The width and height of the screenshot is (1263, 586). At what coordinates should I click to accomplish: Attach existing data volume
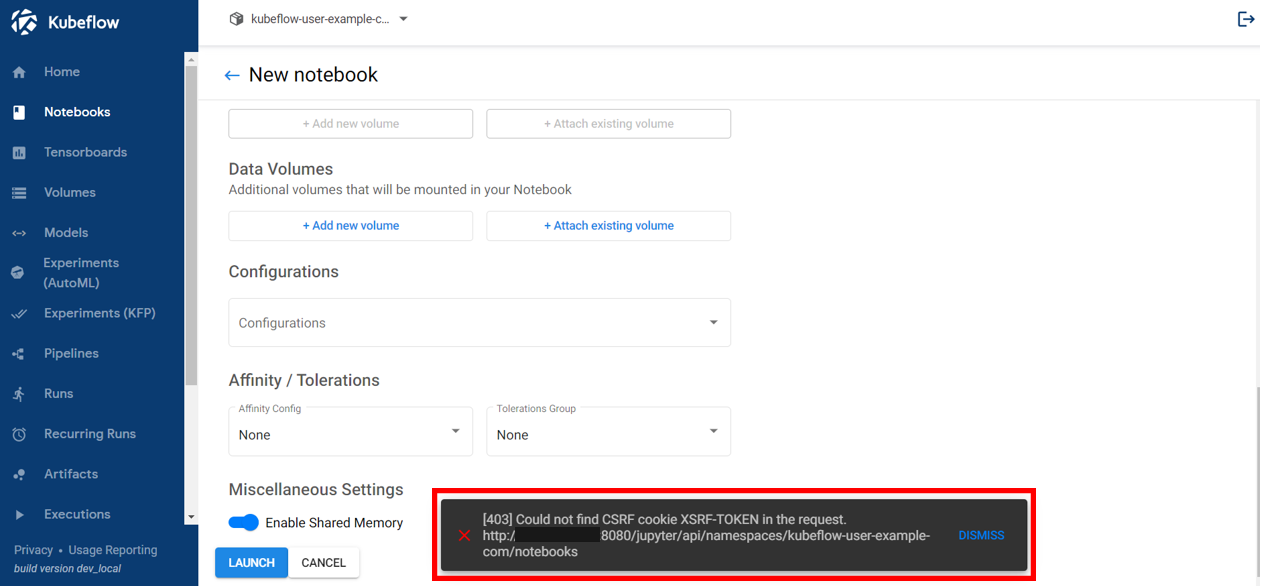[x=608, y=226]
